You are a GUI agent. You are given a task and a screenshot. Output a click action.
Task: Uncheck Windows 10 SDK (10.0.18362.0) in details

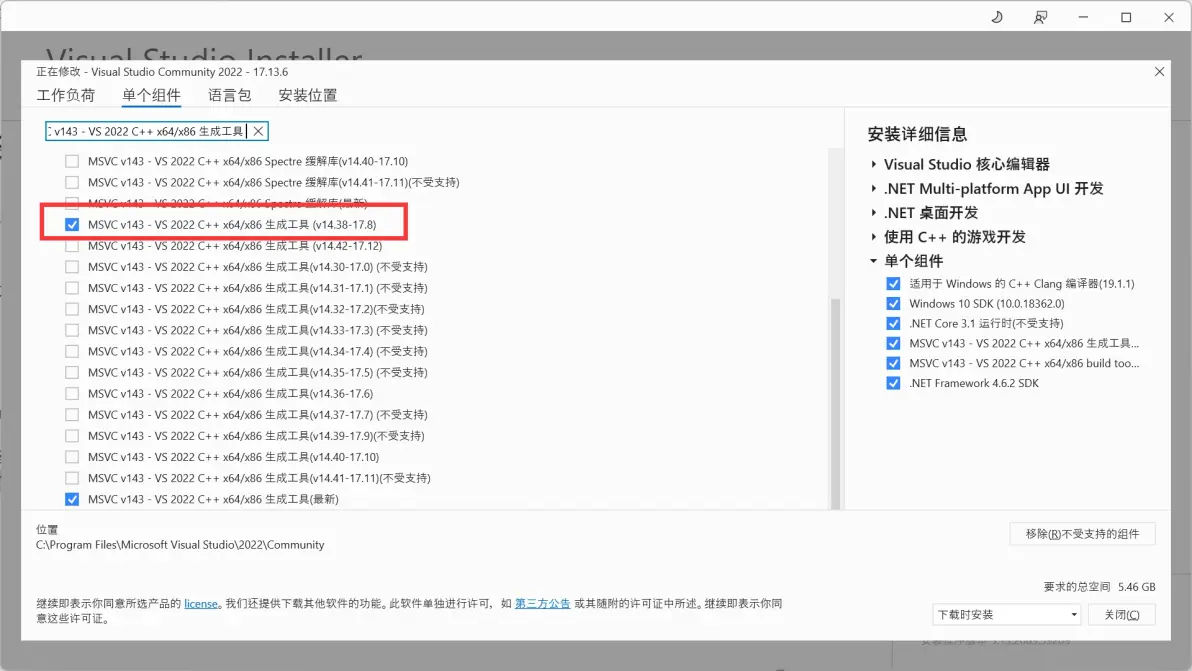click(893, 303)
